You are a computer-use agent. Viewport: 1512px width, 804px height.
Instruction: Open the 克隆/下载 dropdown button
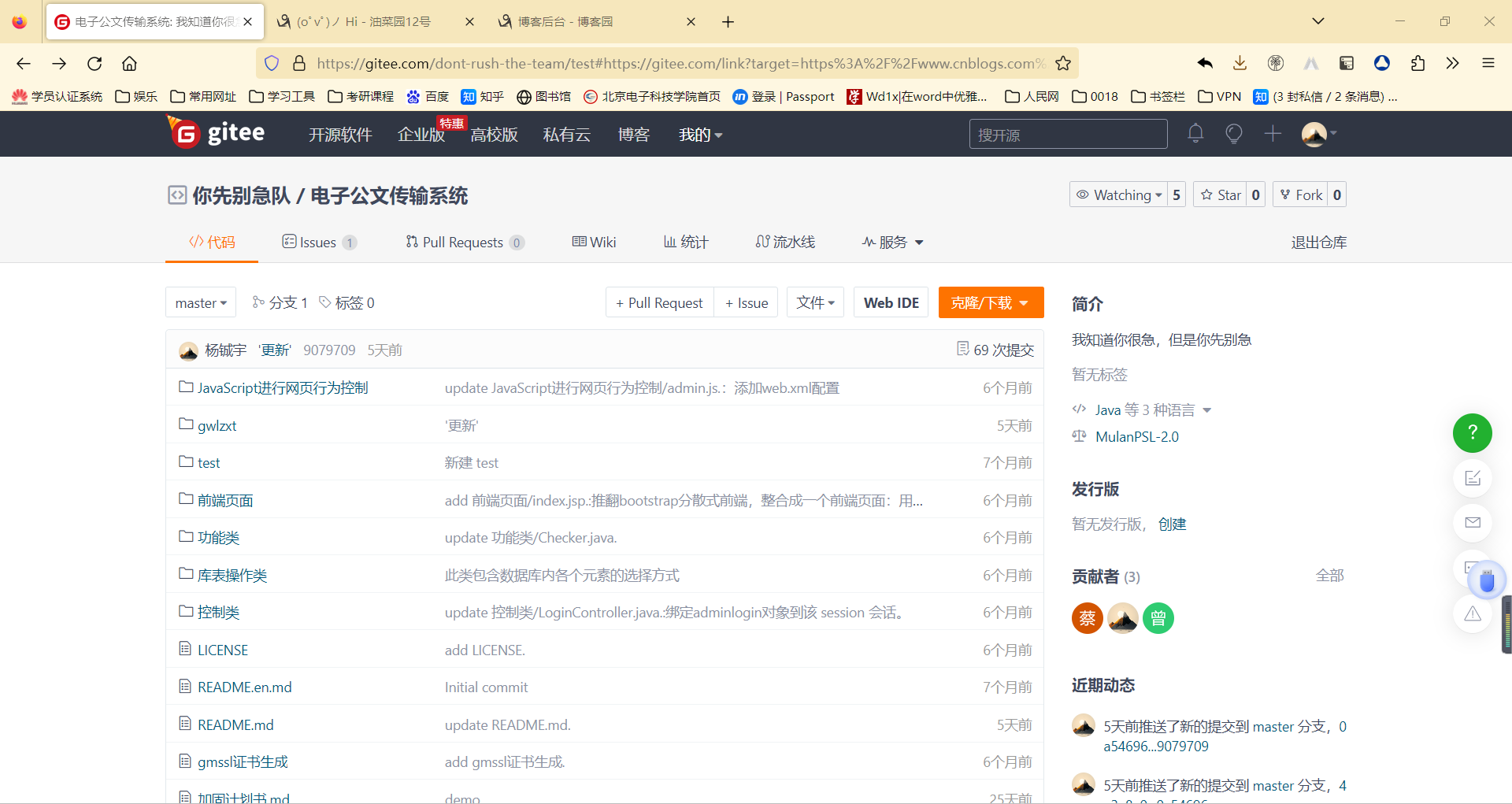991,302
